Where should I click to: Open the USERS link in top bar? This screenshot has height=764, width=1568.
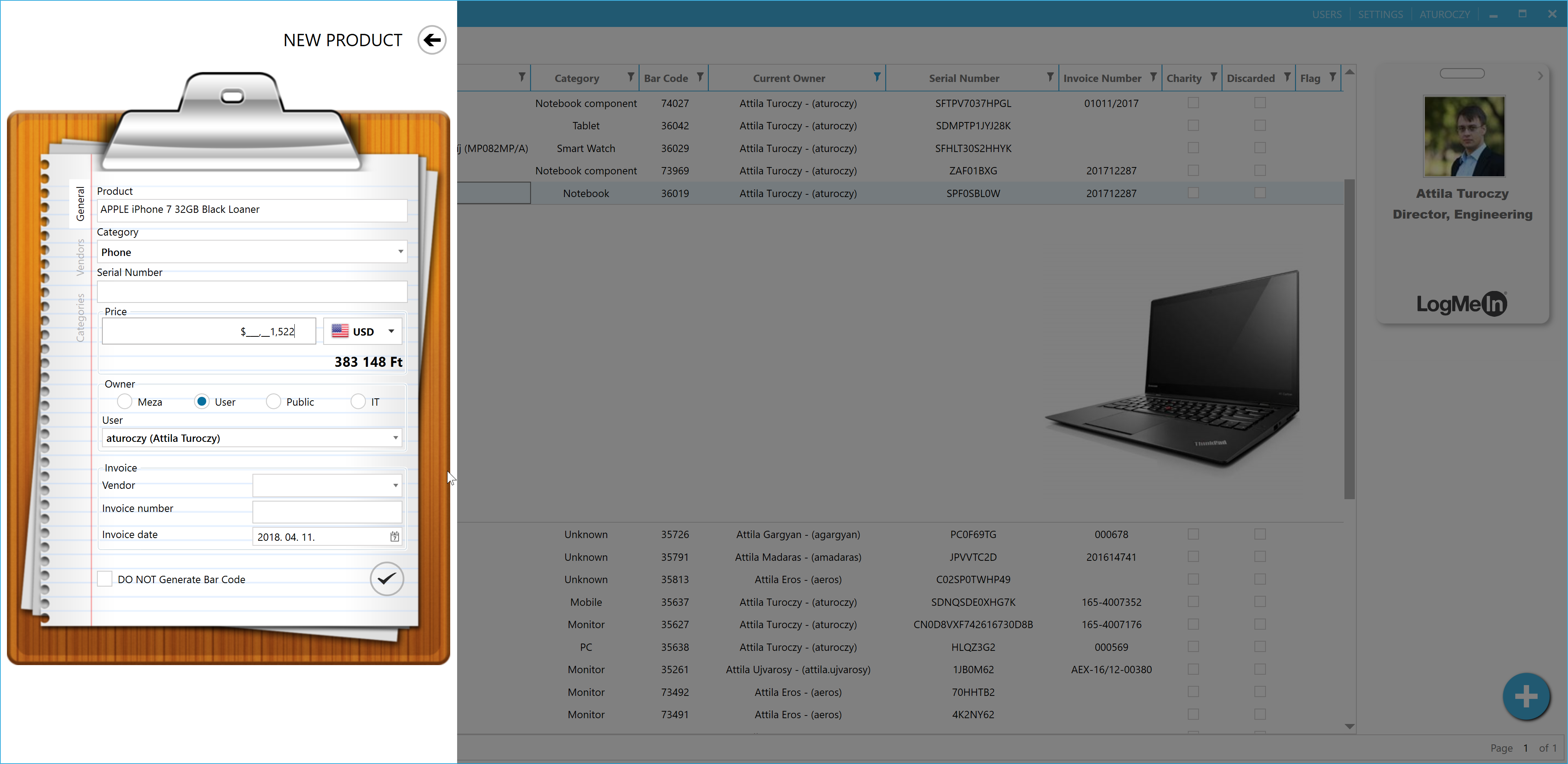[1326, 14]
